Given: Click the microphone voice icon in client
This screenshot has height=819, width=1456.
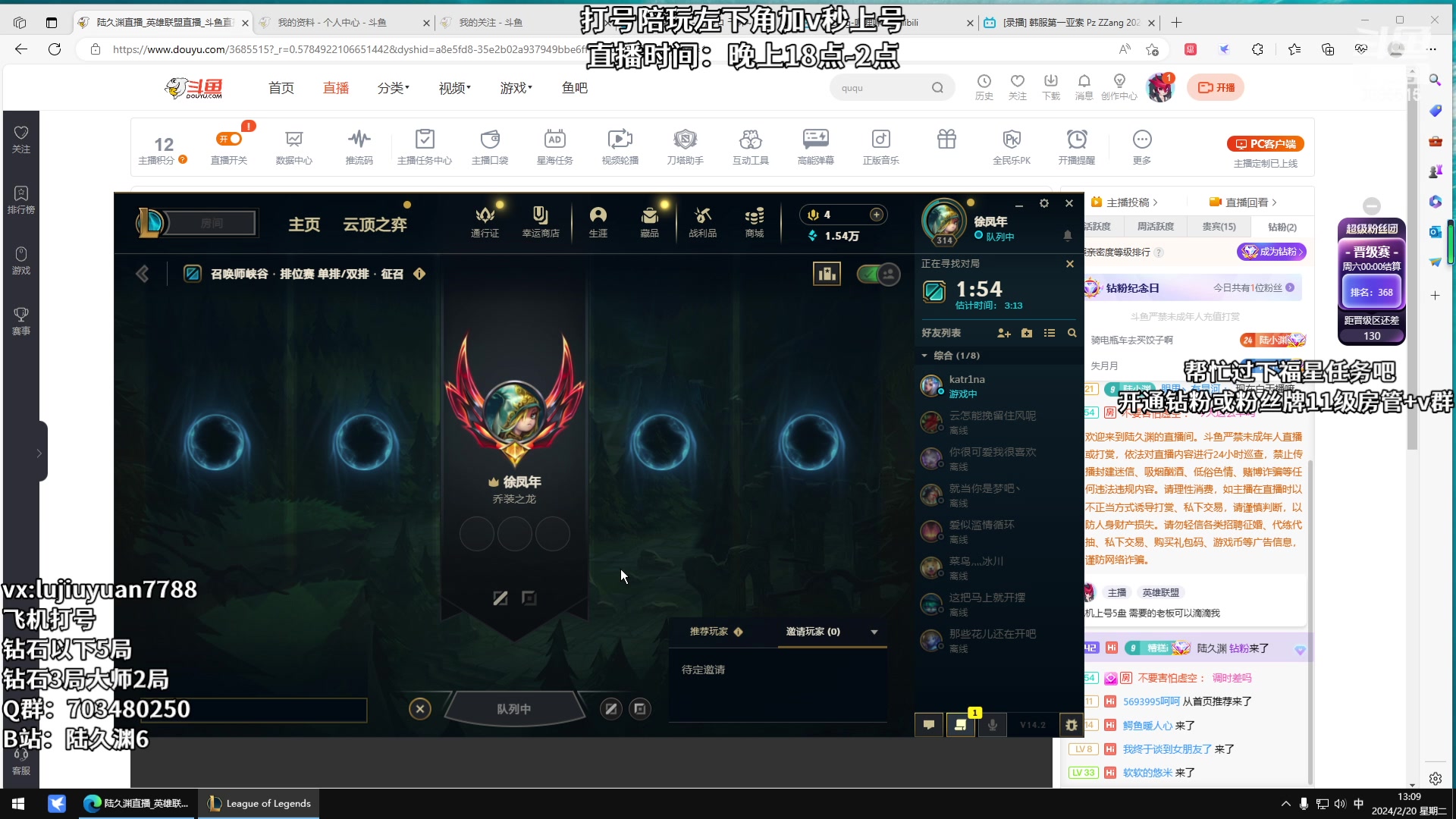Looking at the screenshot, I should point(993,725).
